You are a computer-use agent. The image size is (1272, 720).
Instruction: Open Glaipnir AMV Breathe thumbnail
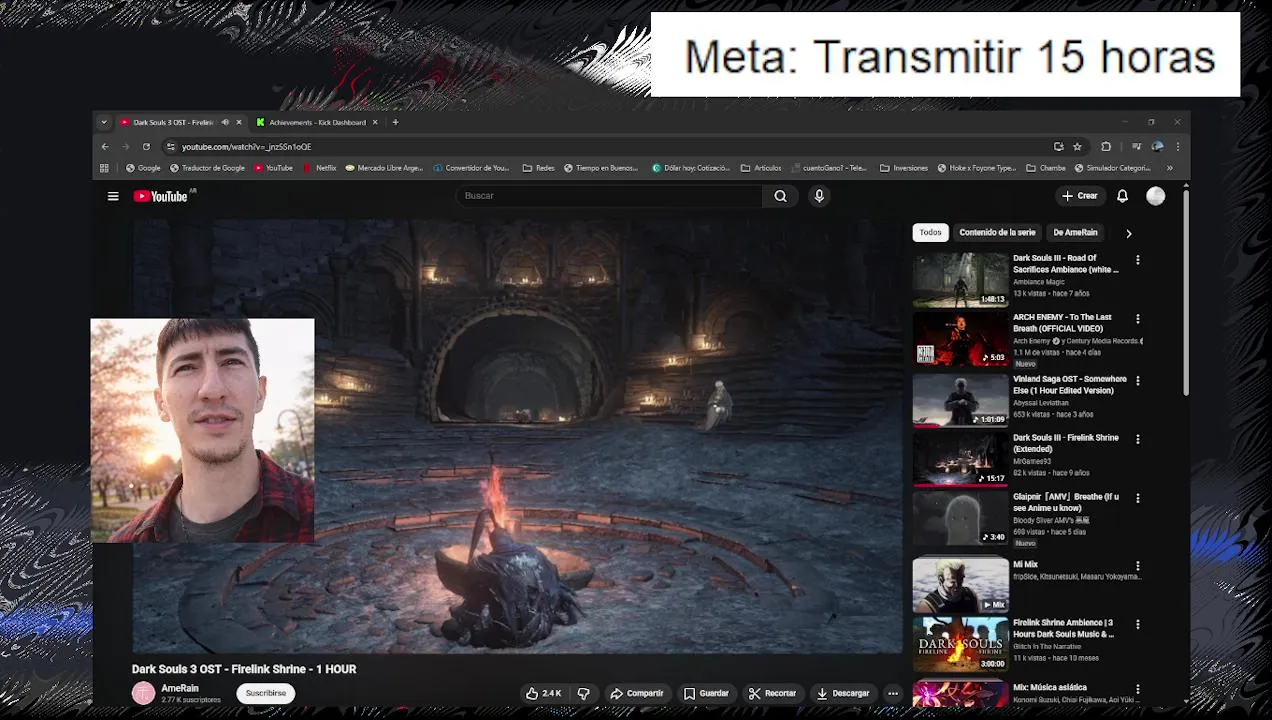pyautogui.click(x=960, y=518)
